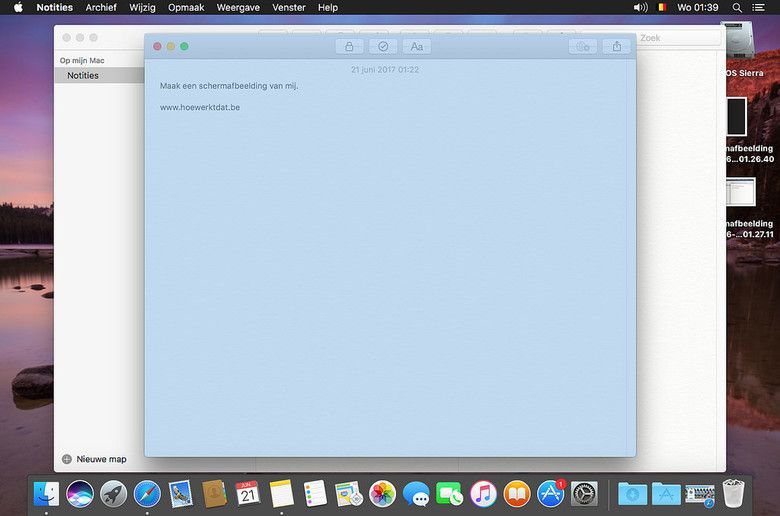Open iTunes music note icon in Dock
Image resolution: width=780 pixels, height=516 pixels.
[483, 494]
